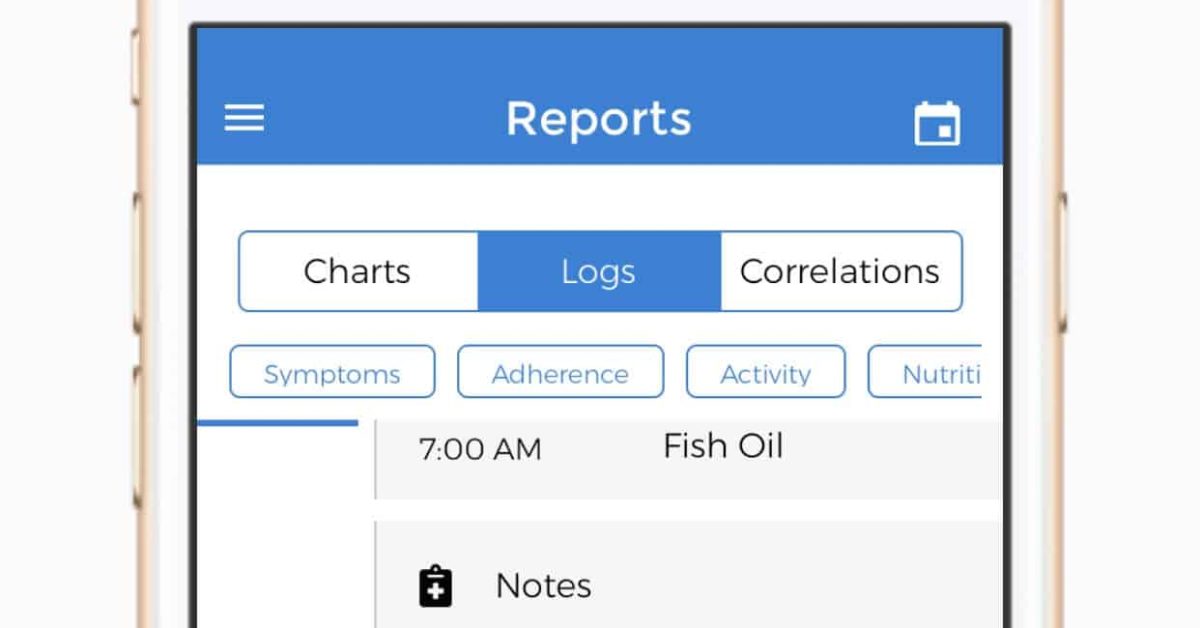
Task: Select the hamburger menu's top bar
Action: pyautogui.click(x=244, y=106)
